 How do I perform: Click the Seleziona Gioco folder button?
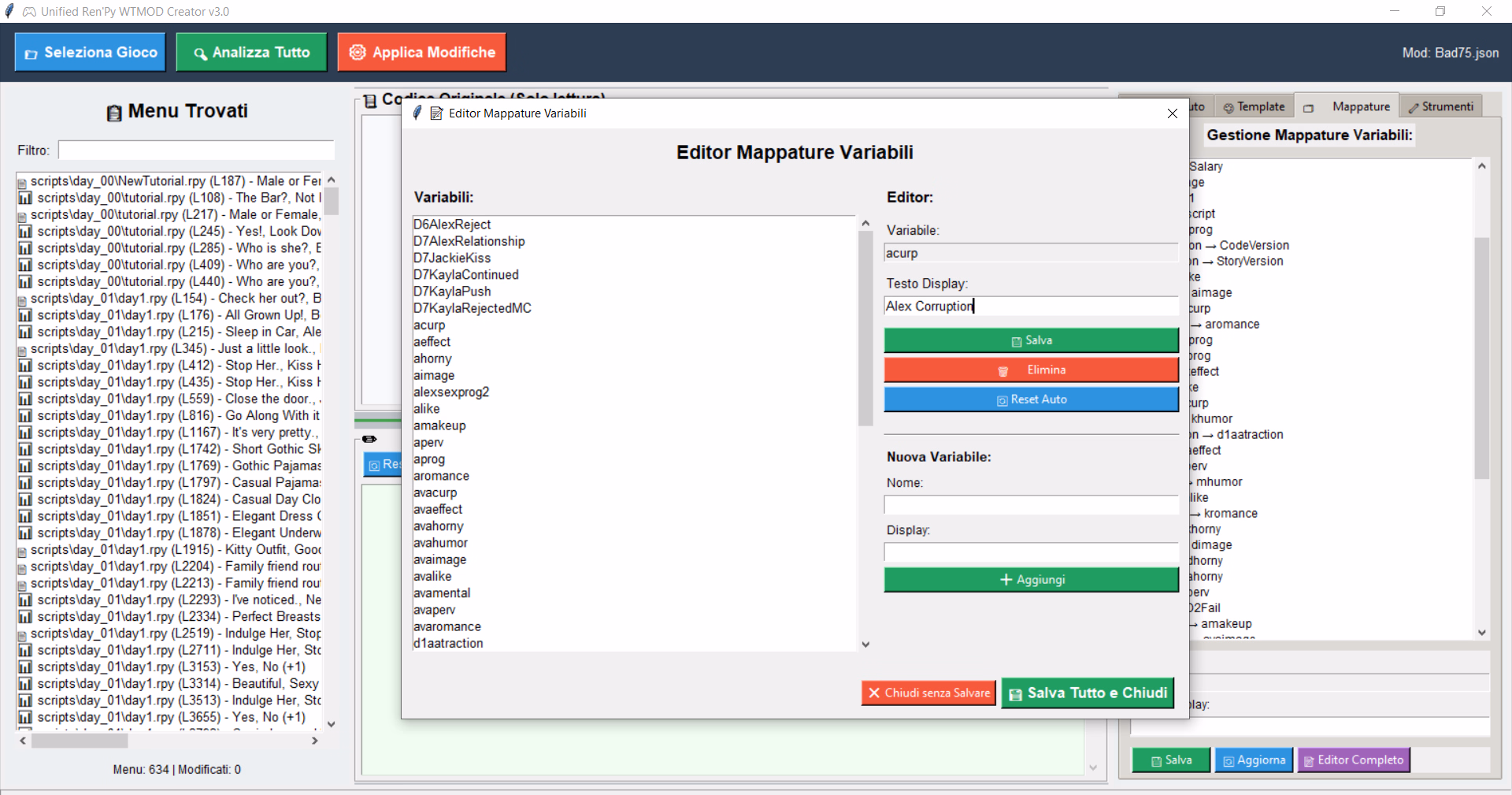coord(91,52)
